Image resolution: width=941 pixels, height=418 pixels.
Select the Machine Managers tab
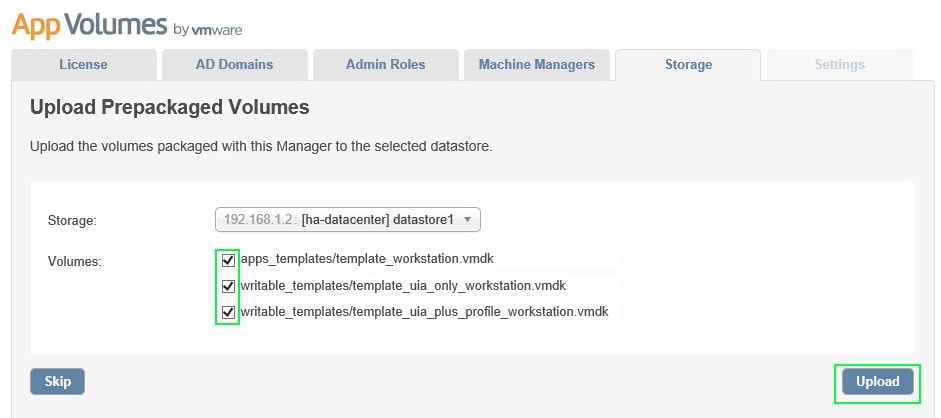coord(536,65)
